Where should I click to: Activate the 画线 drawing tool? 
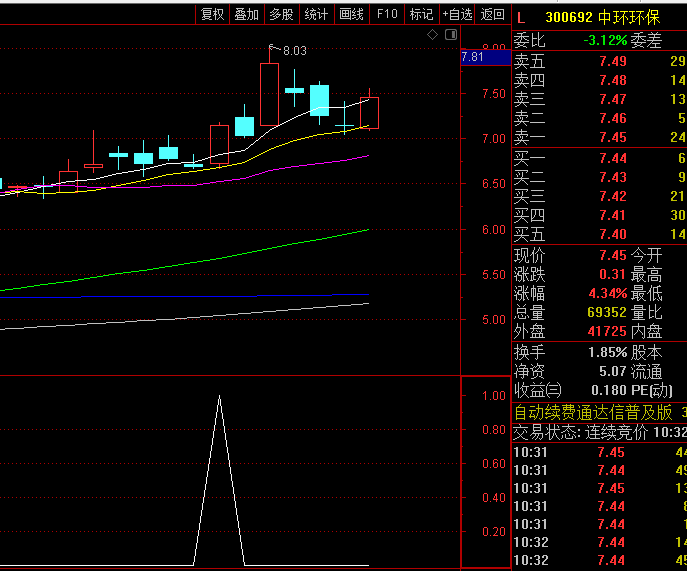pyautogui.click(x=351, y=14)
